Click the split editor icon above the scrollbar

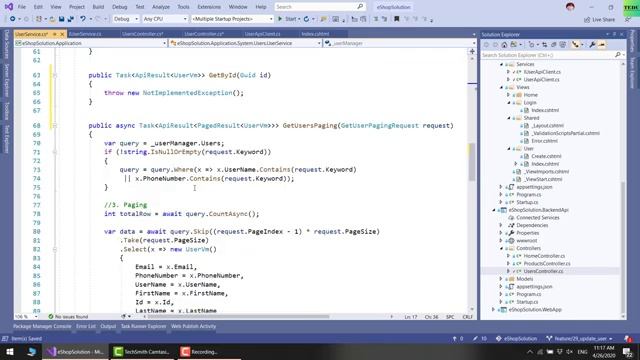pos(472,51)
